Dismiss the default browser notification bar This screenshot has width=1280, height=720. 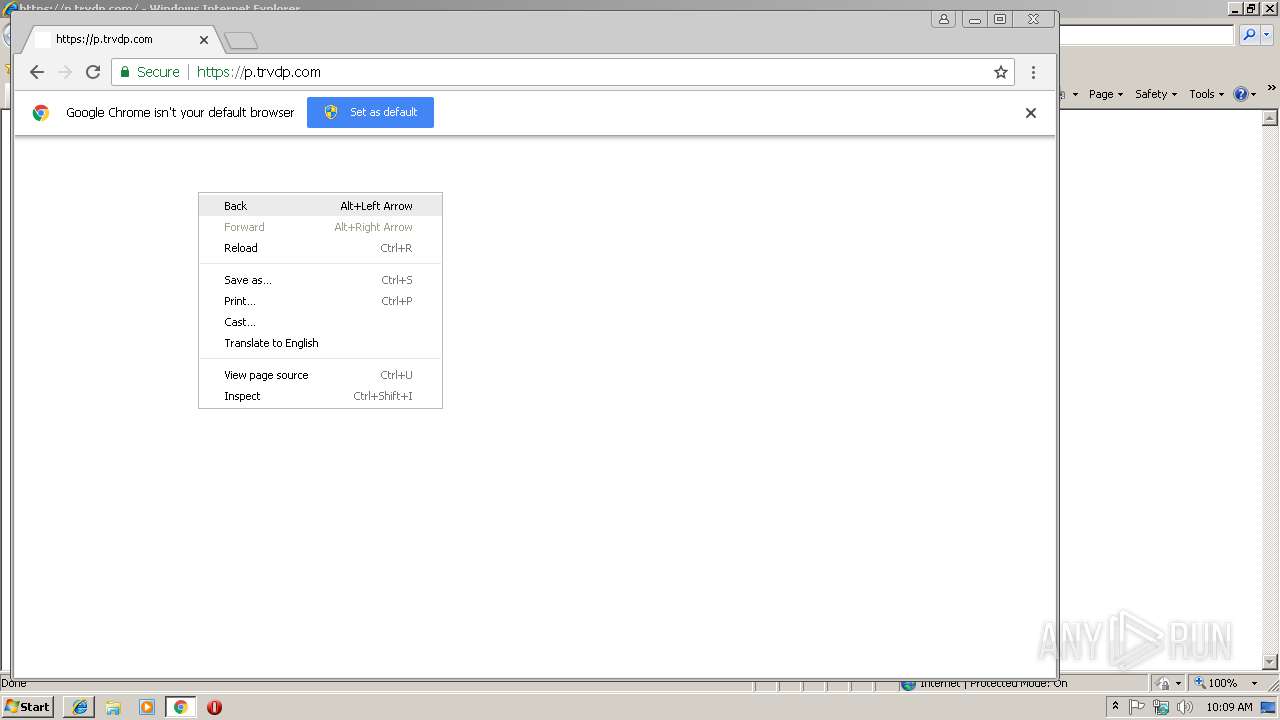(1031, 113)
